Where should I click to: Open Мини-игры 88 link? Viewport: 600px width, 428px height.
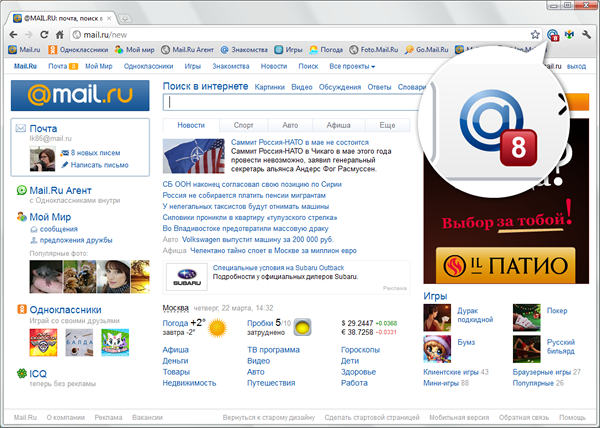click(446, 383)
